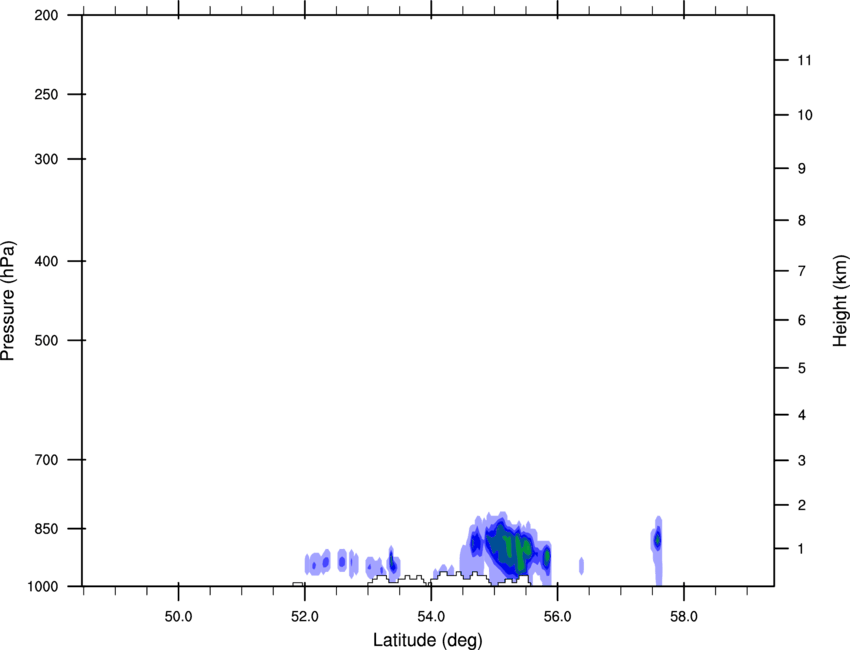
Task: Select the 500 hPa tick label
Action: pyautogui.click(x=47, y=341)
